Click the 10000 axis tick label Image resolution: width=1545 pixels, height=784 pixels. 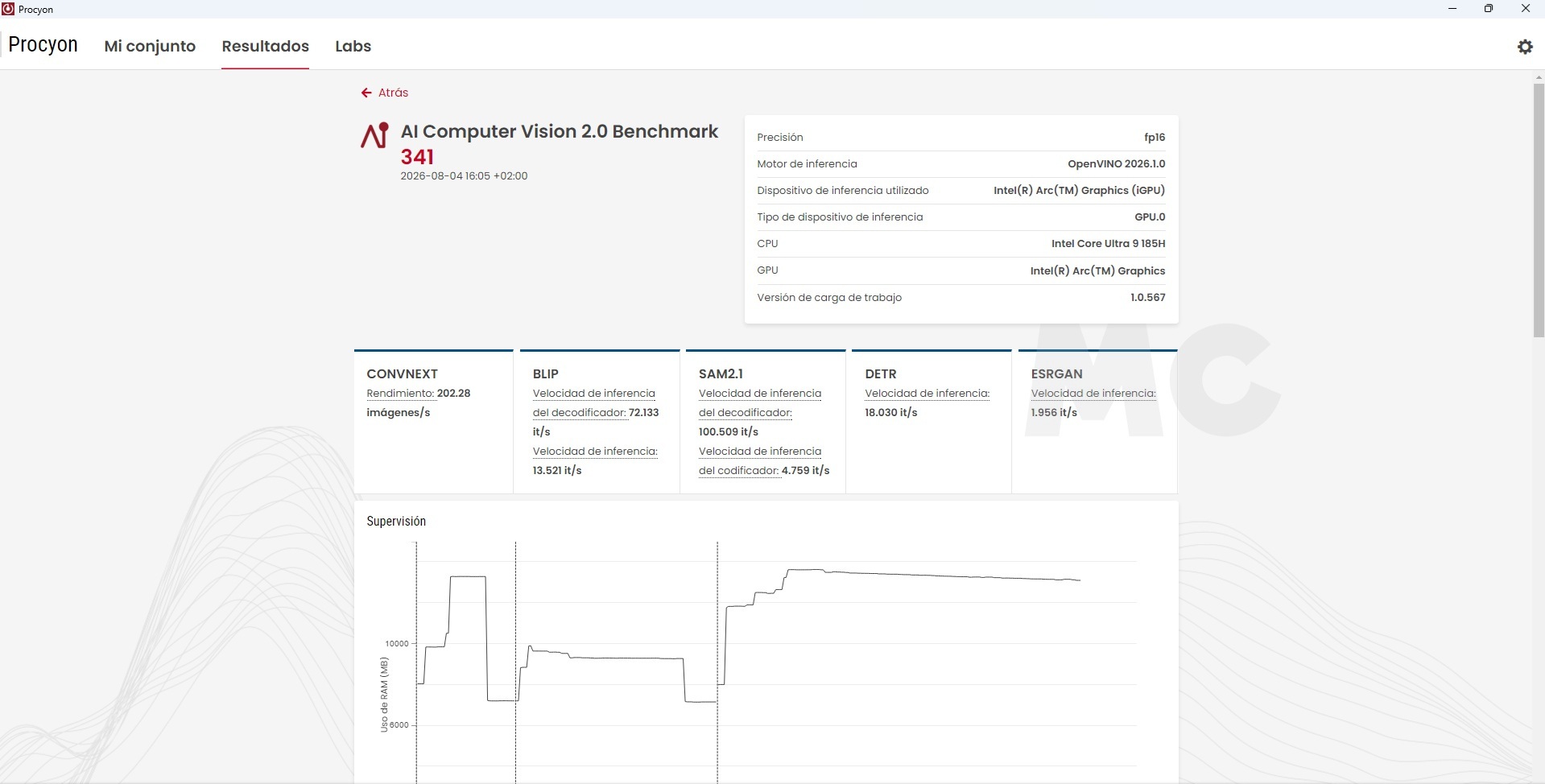point(397,644)
